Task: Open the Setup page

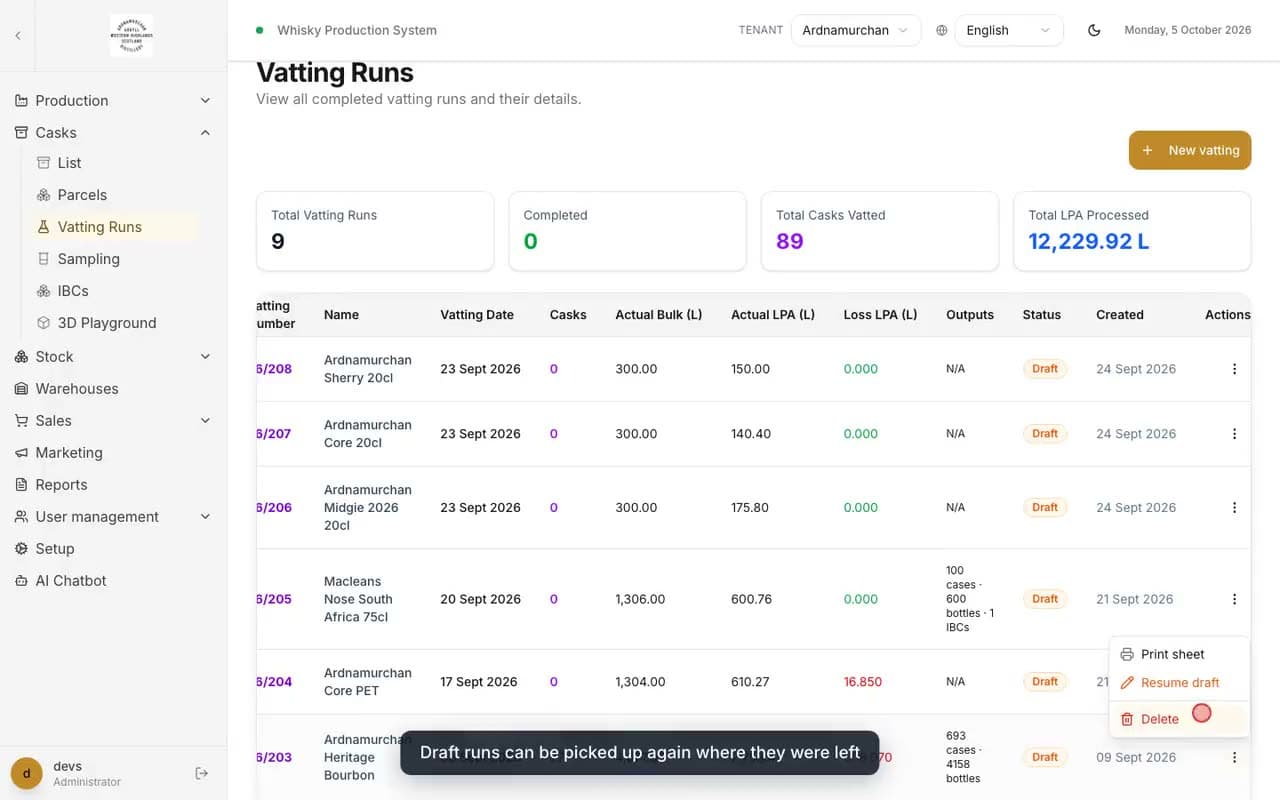Action: (113, 548)
